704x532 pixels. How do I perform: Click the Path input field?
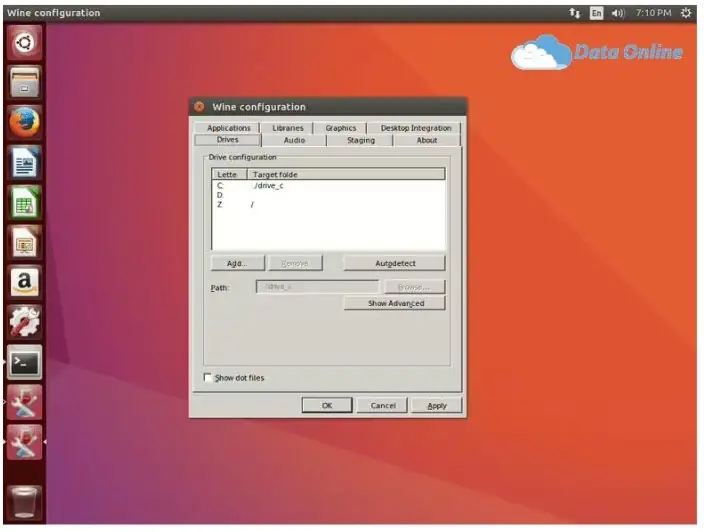point(317,286)
